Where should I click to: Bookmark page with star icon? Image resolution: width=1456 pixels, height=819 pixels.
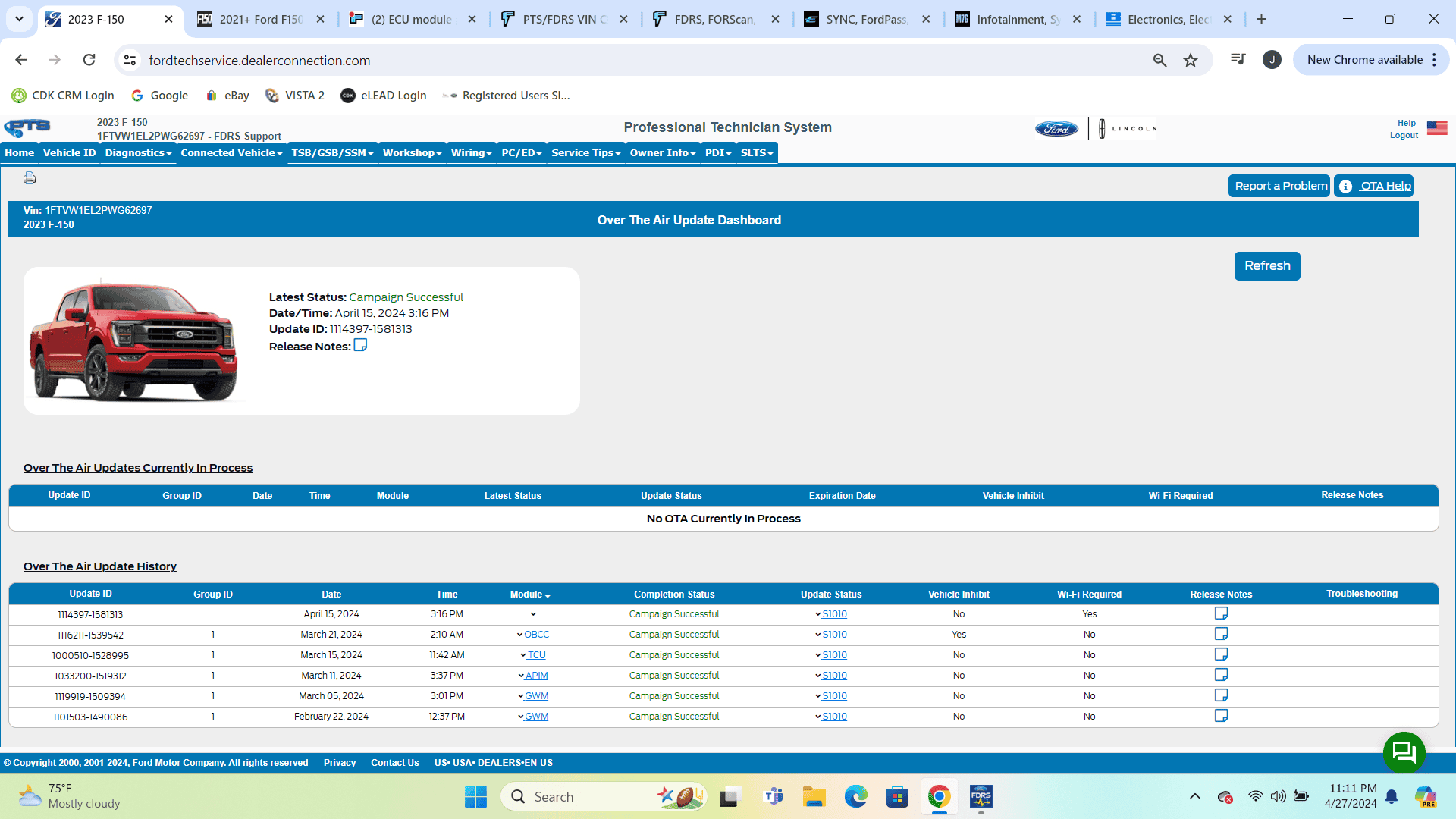tap(1191, 61)
